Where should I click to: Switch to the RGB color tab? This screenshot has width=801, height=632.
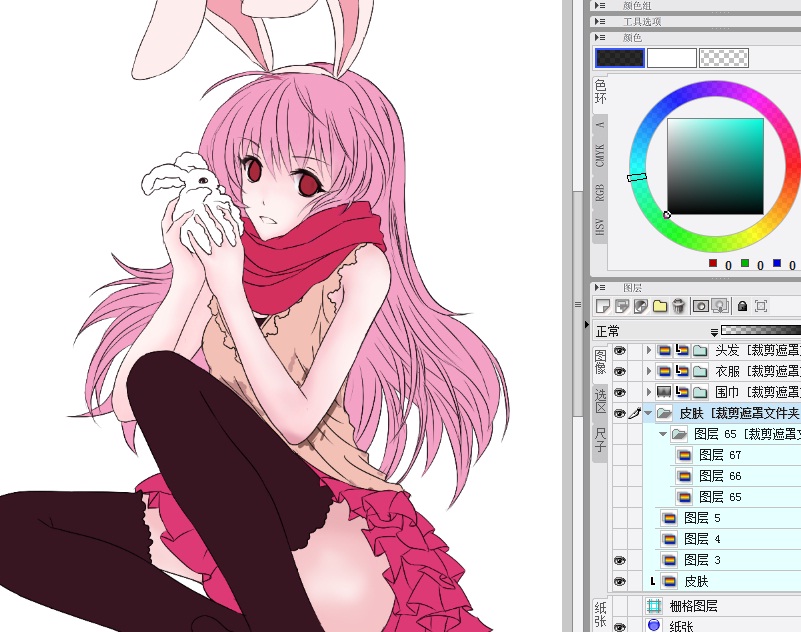coord(600,192)
